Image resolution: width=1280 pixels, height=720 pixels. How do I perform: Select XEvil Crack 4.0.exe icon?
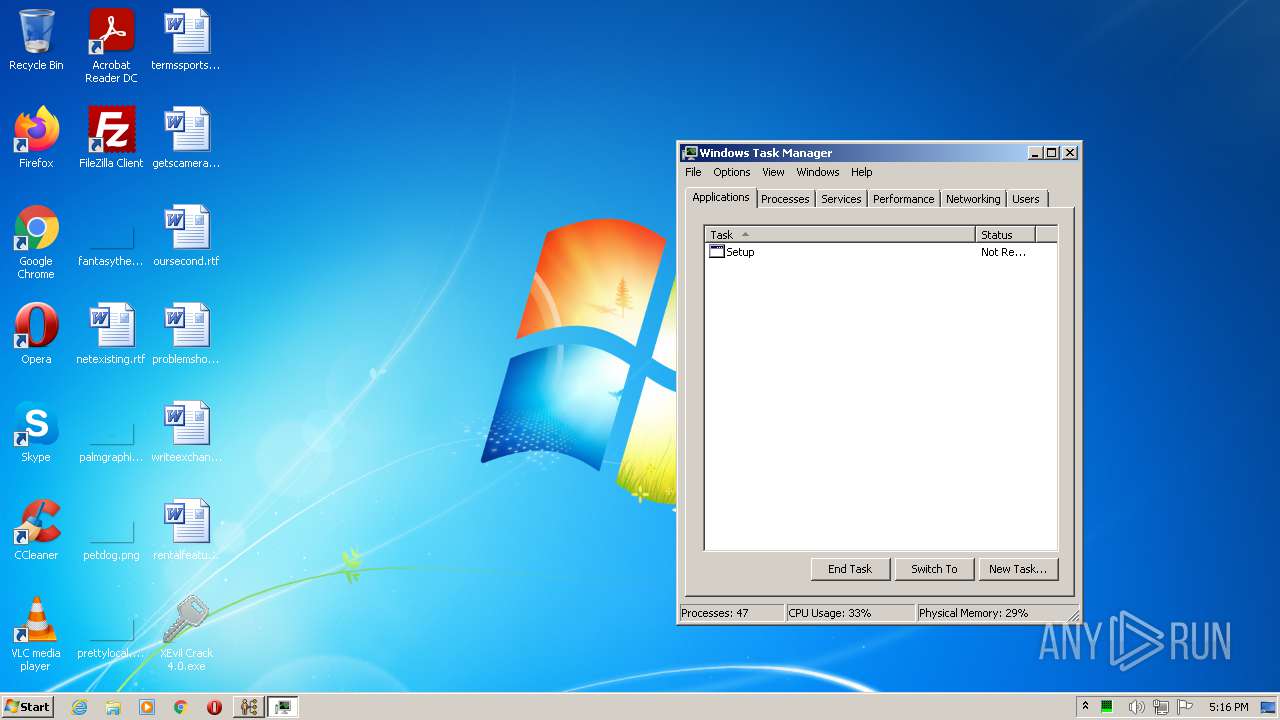(x=186, y=634)
